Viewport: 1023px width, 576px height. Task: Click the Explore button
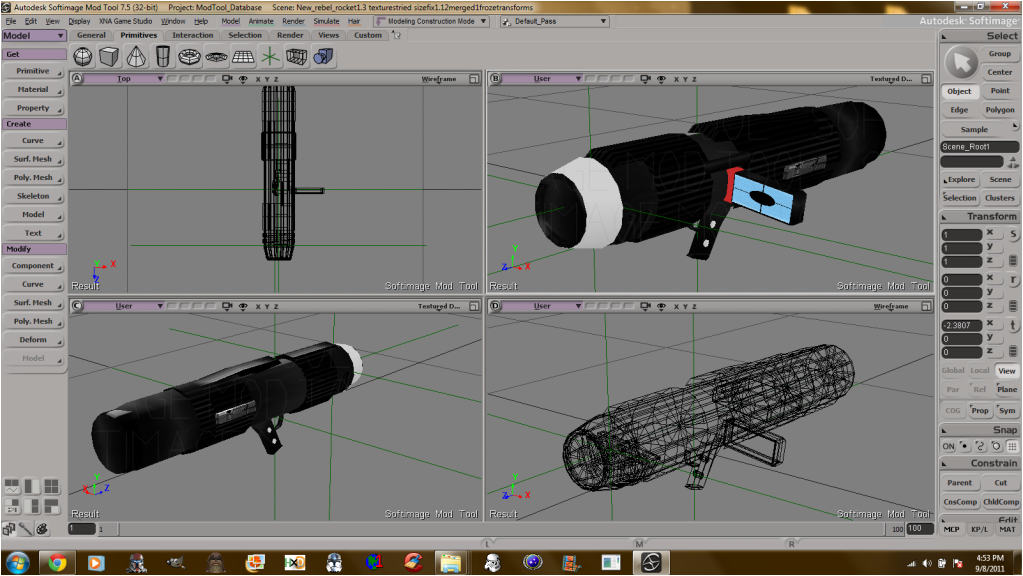(x=960, y=179)
